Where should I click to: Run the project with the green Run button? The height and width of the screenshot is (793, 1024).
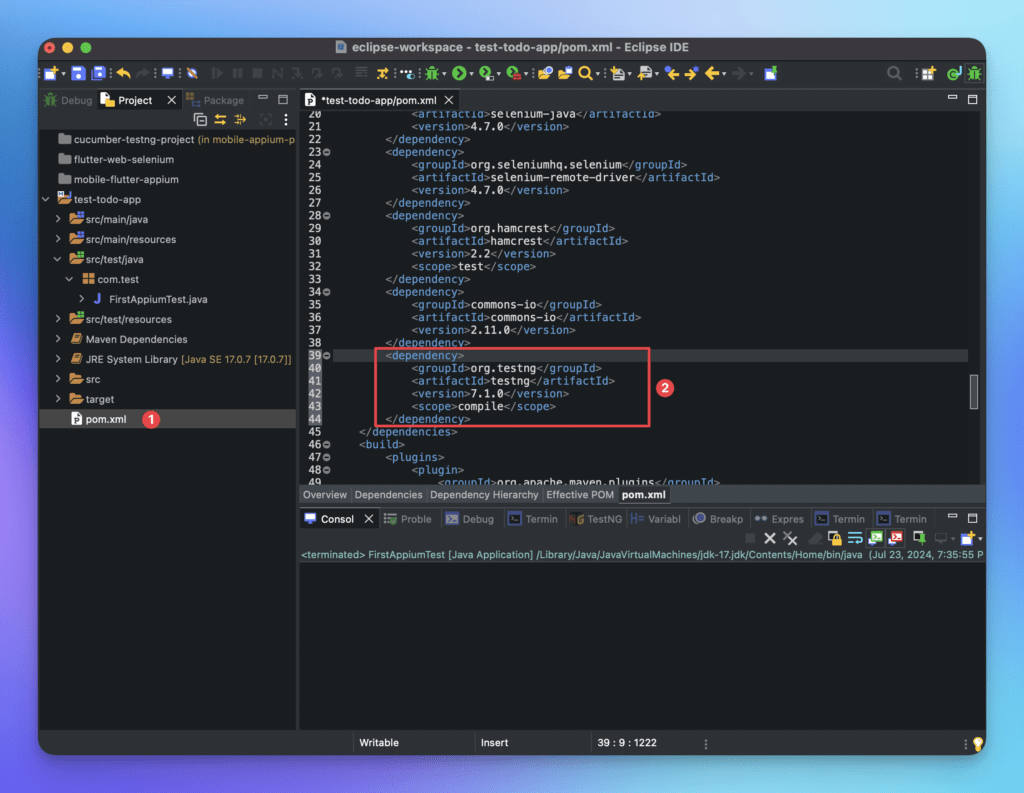coord(459,73)
